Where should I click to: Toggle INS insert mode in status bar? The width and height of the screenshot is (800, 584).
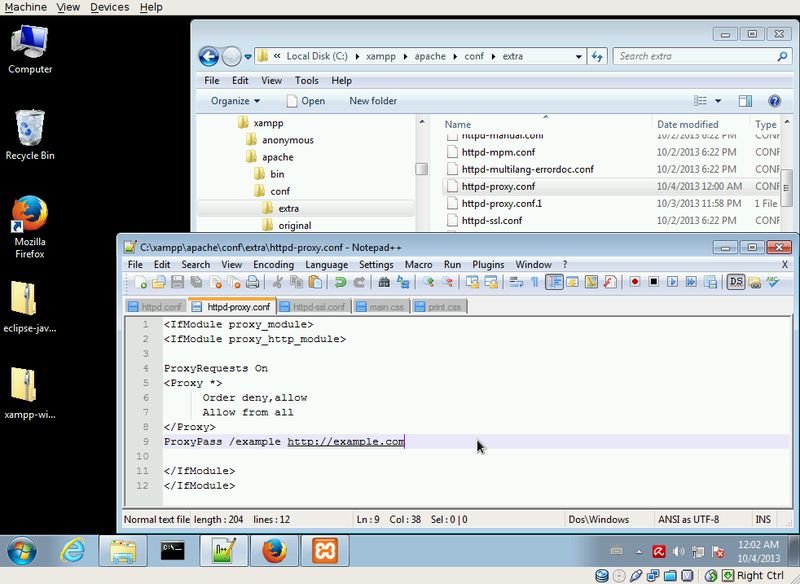[763, 519]
